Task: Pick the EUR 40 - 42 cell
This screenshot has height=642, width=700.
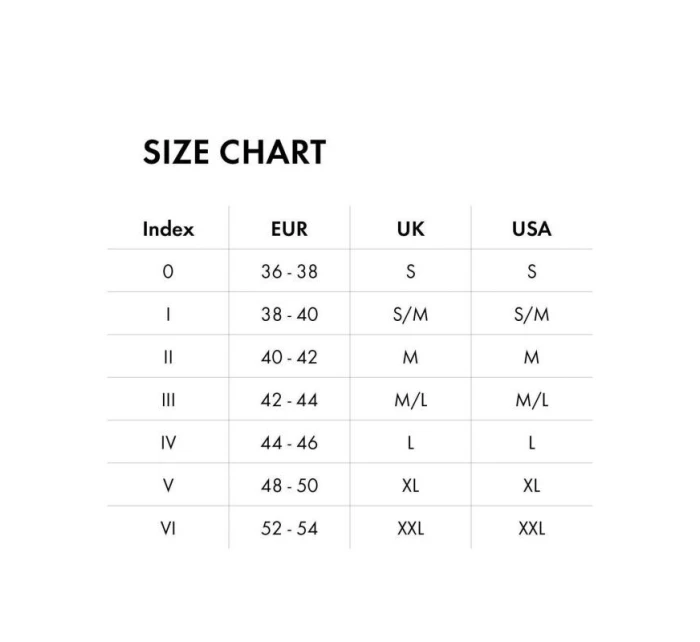Action: 289,357
